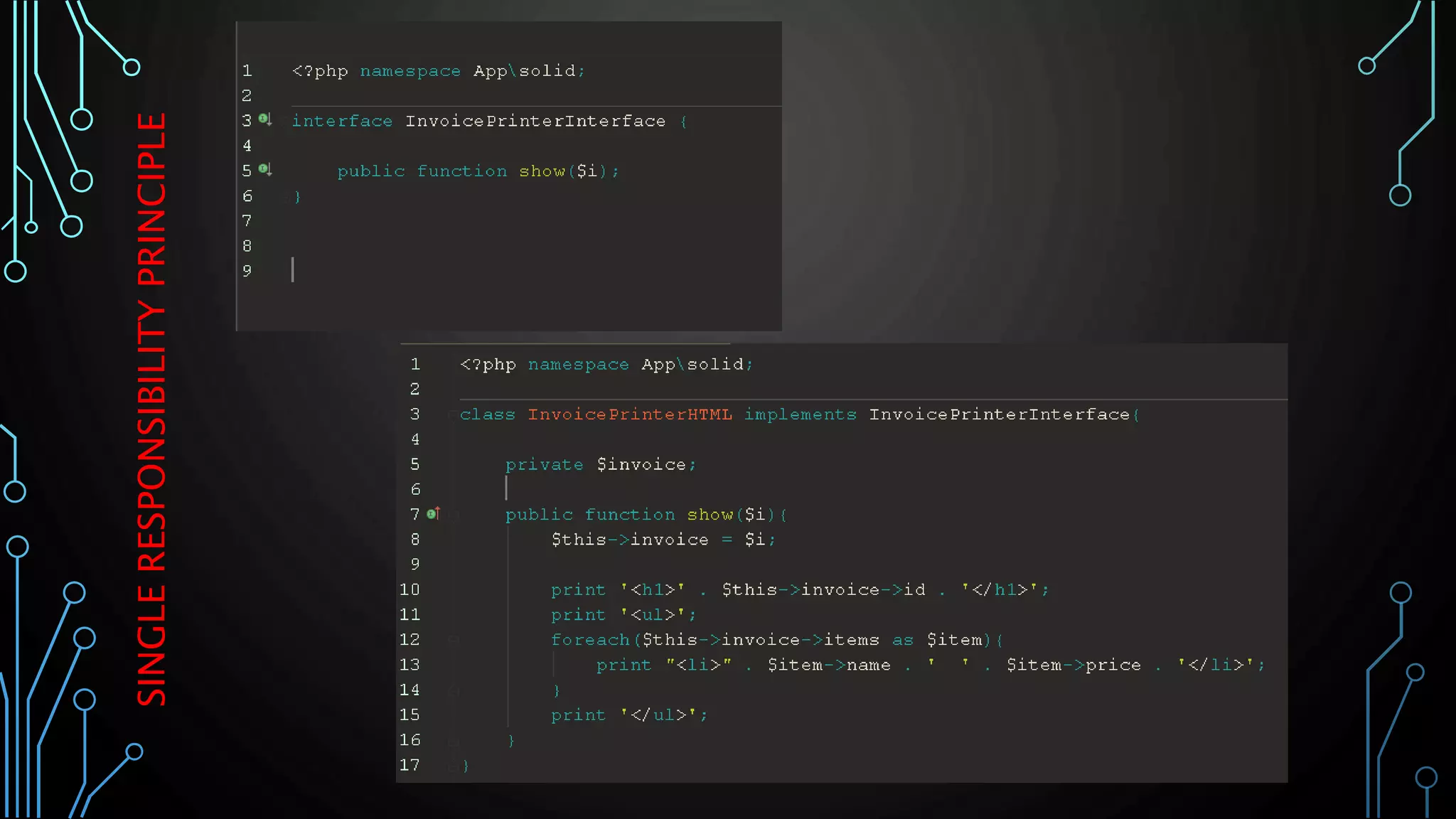1456x819 pixels.
Task: Click the $this->invoice = $i assignment line
Action: [x=663, y=540]
